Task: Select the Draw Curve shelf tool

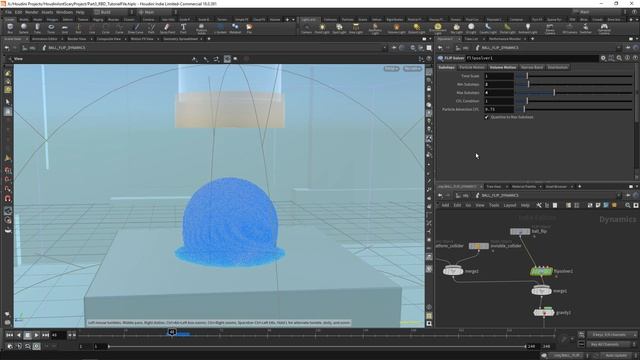Action: [136, 28]
